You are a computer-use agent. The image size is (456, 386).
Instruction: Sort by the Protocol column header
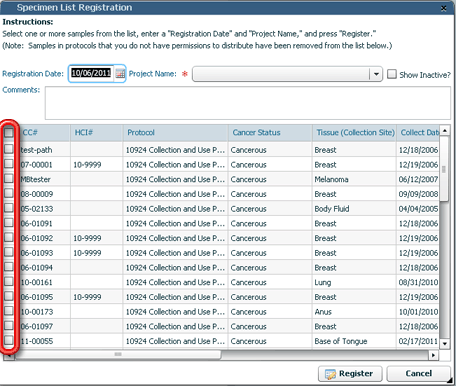click(x=175, y=133)
